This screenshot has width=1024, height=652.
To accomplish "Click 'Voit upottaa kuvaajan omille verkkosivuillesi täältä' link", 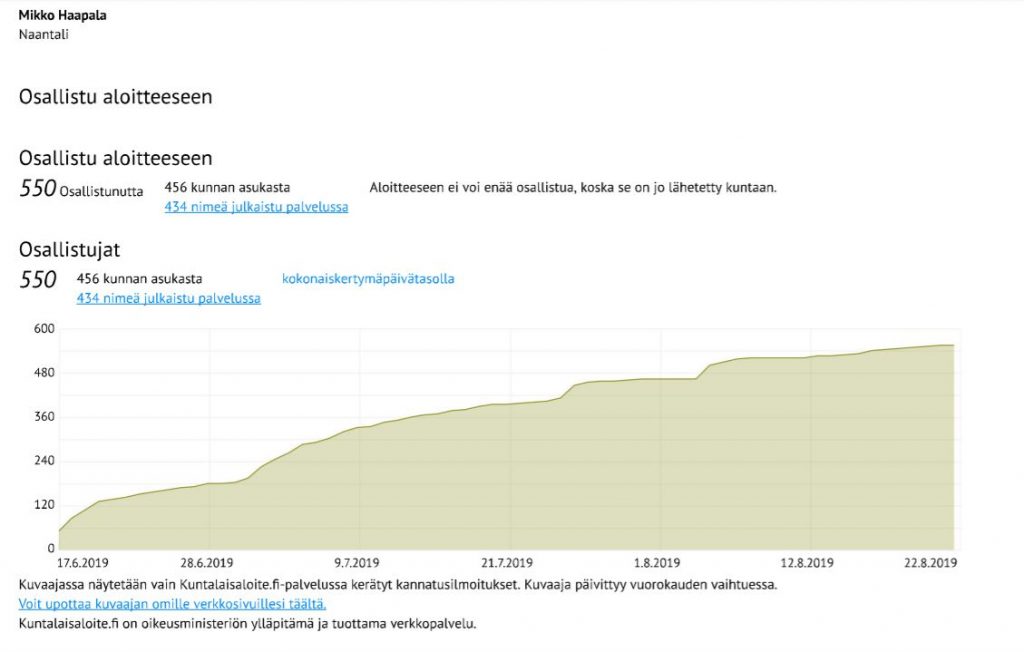I will tap(172, 604).
